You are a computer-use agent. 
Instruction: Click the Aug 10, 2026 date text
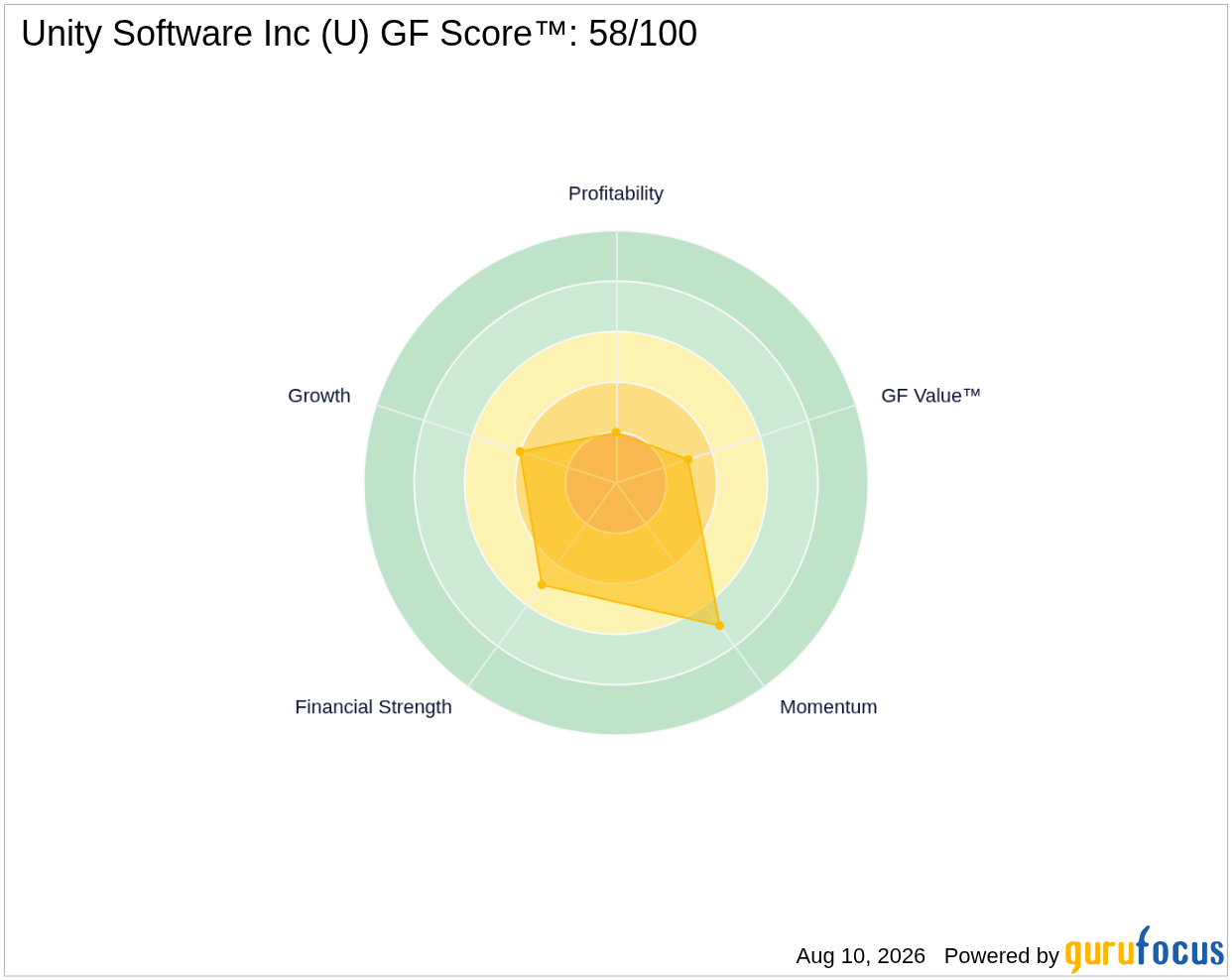[x=860, y=956]
